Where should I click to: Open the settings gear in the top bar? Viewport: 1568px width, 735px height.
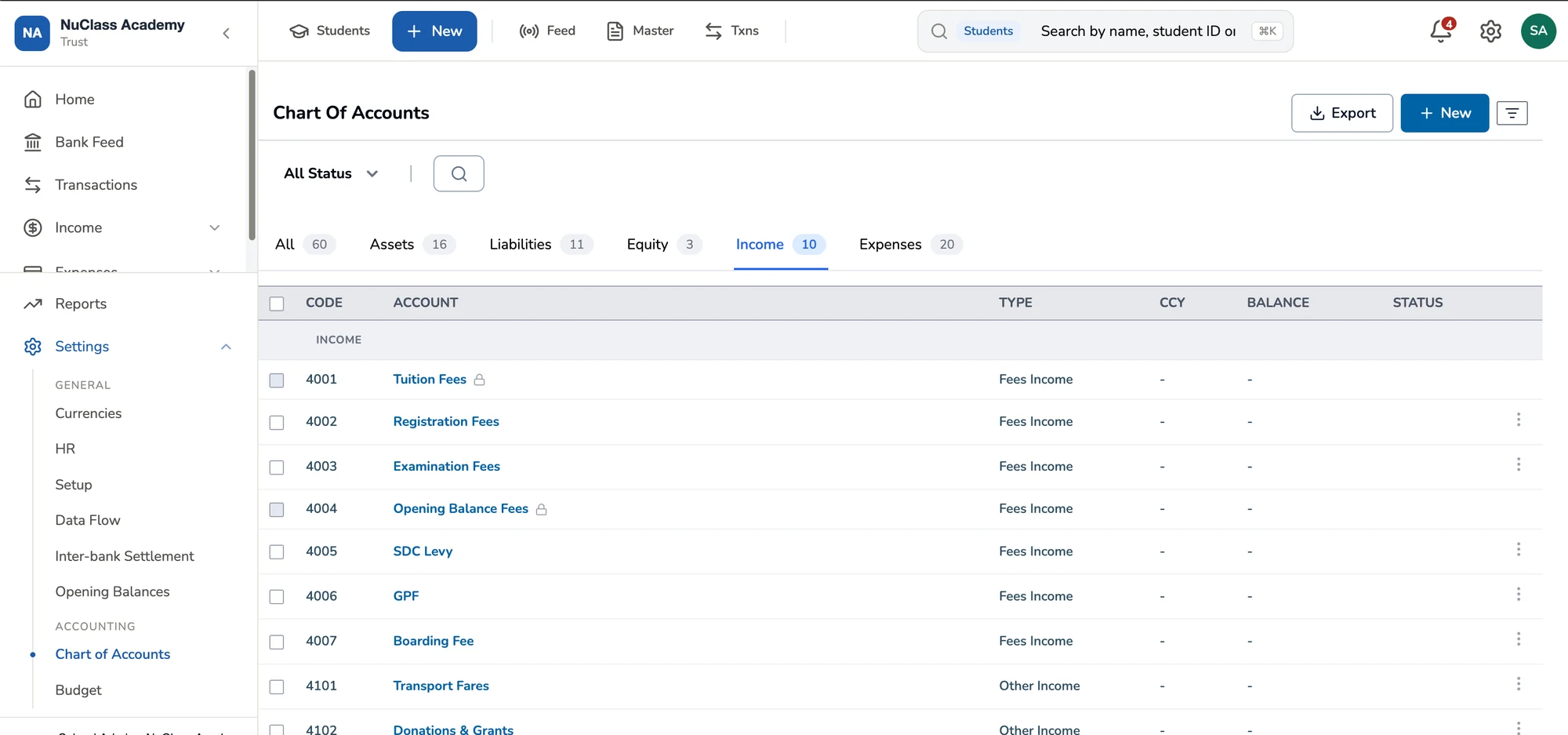1490,31
